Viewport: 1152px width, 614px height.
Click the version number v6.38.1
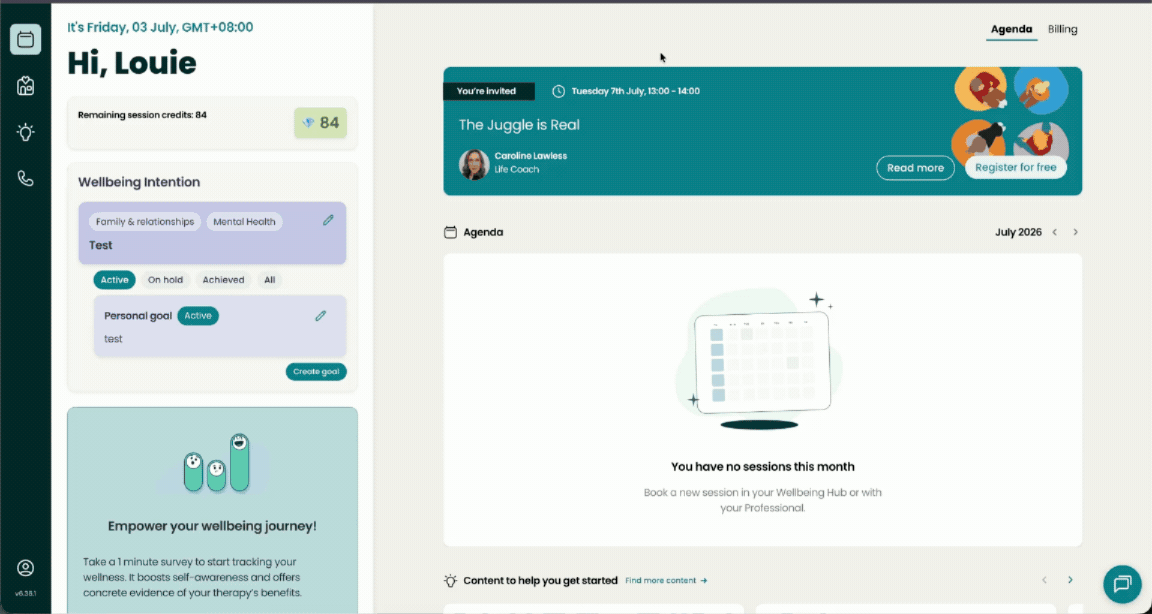point(26,593)
